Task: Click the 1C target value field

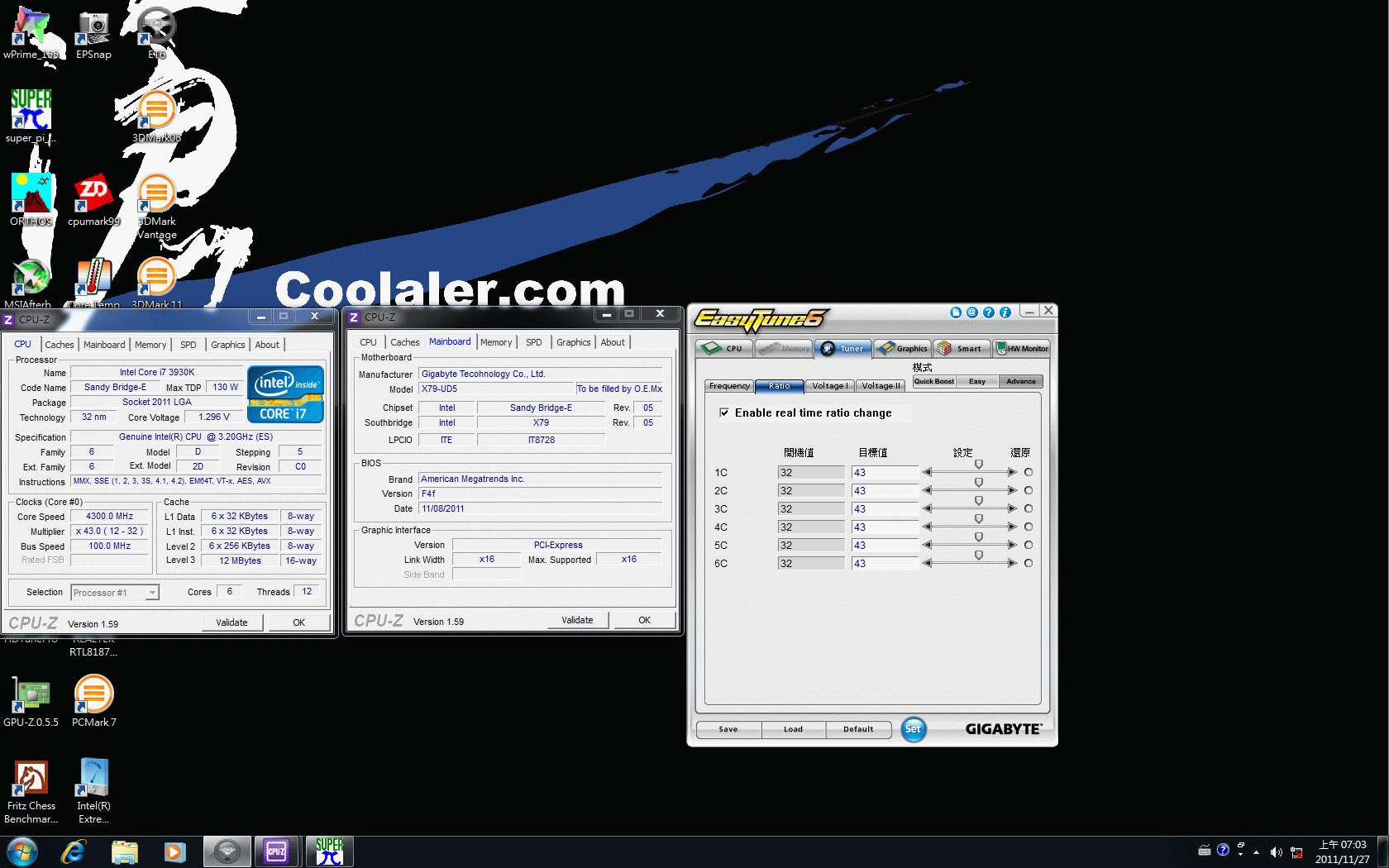Action: tap(885, 473)
